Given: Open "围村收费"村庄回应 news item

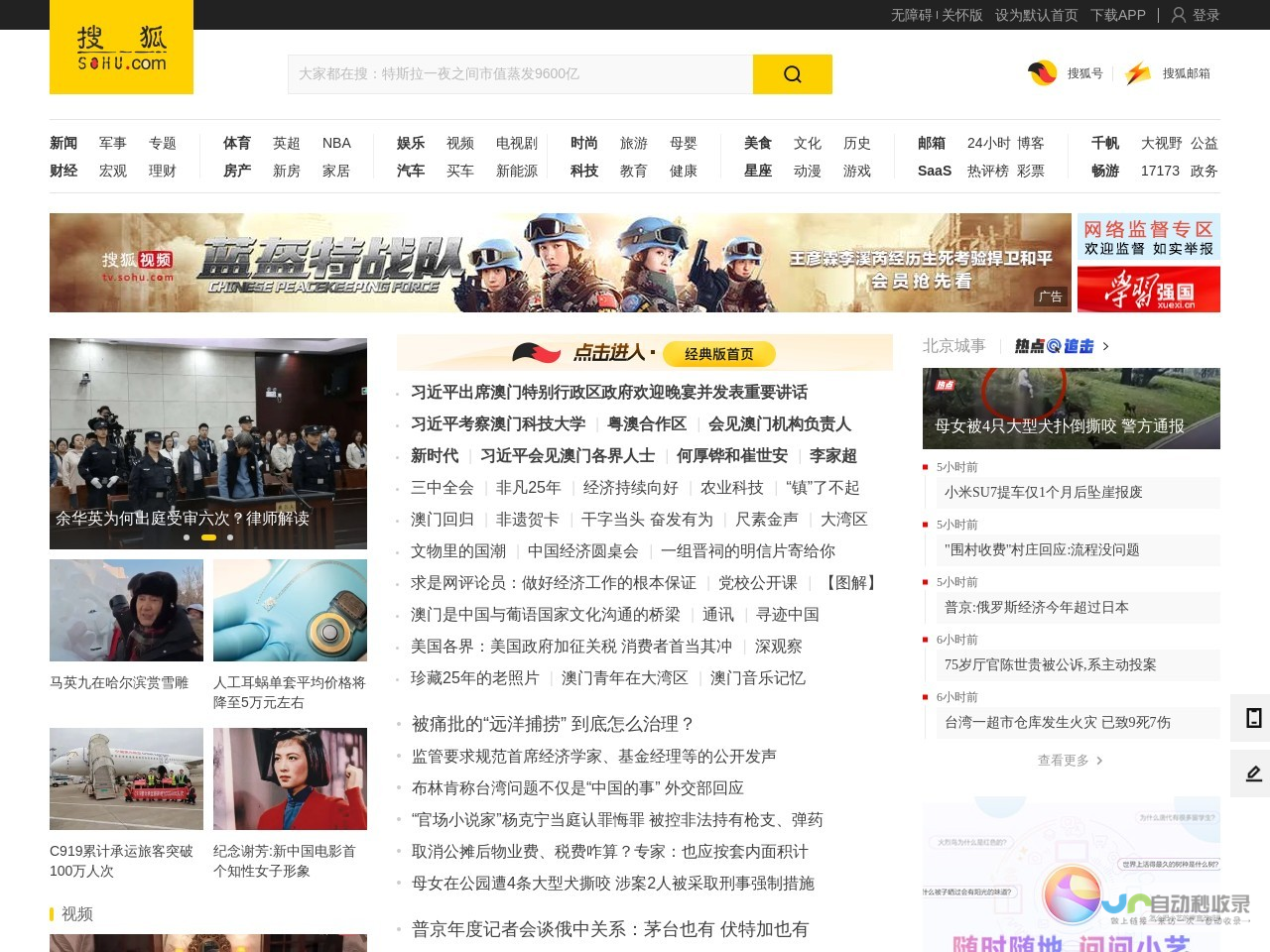Looking at the screenshot, I should [x=1042, y=549].
